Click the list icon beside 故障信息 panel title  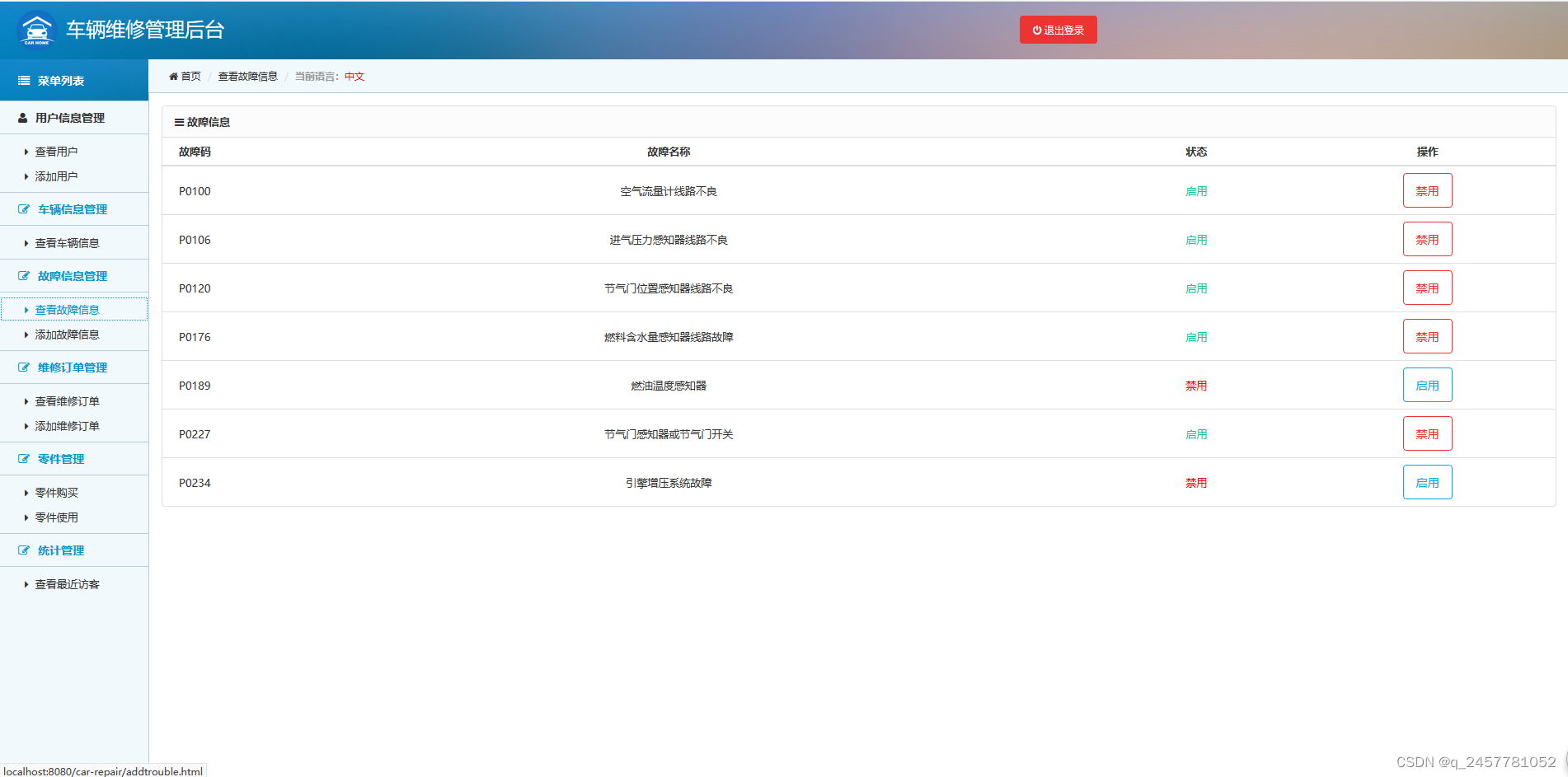179,122
